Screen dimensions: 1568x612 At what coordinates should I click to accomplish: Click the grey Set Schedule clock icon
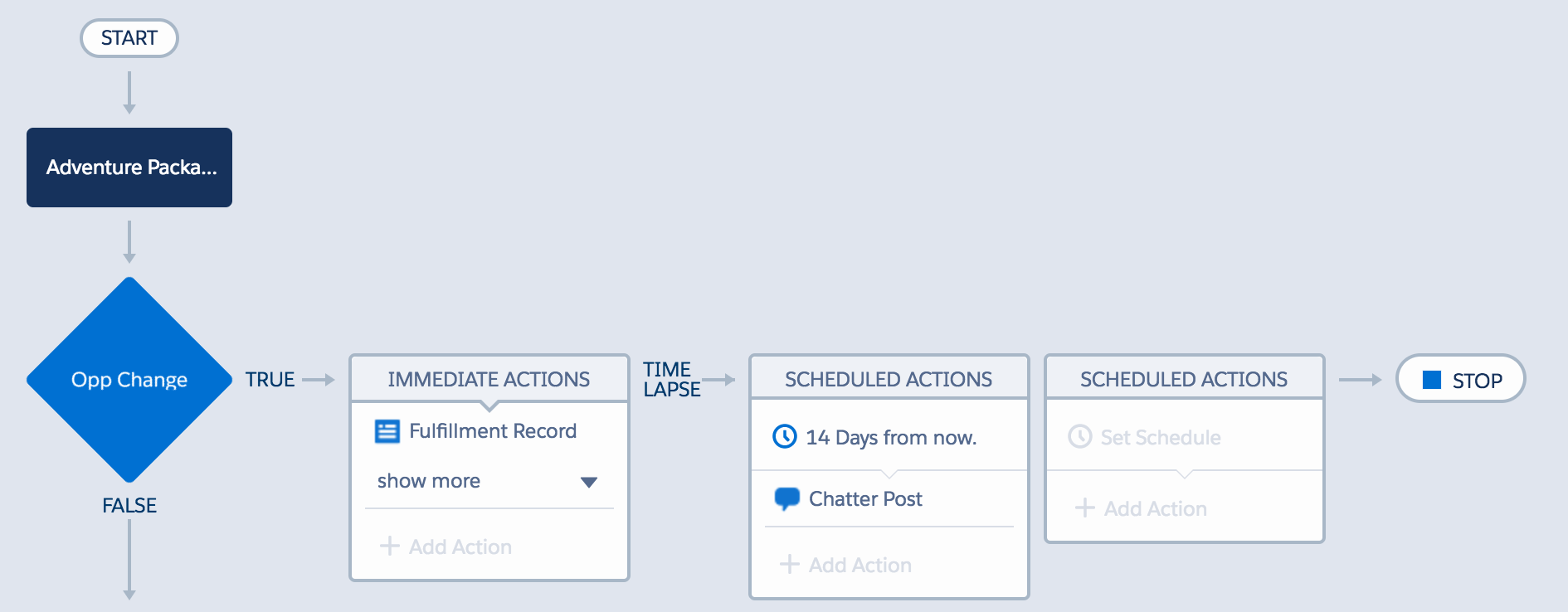(1079, 436)
